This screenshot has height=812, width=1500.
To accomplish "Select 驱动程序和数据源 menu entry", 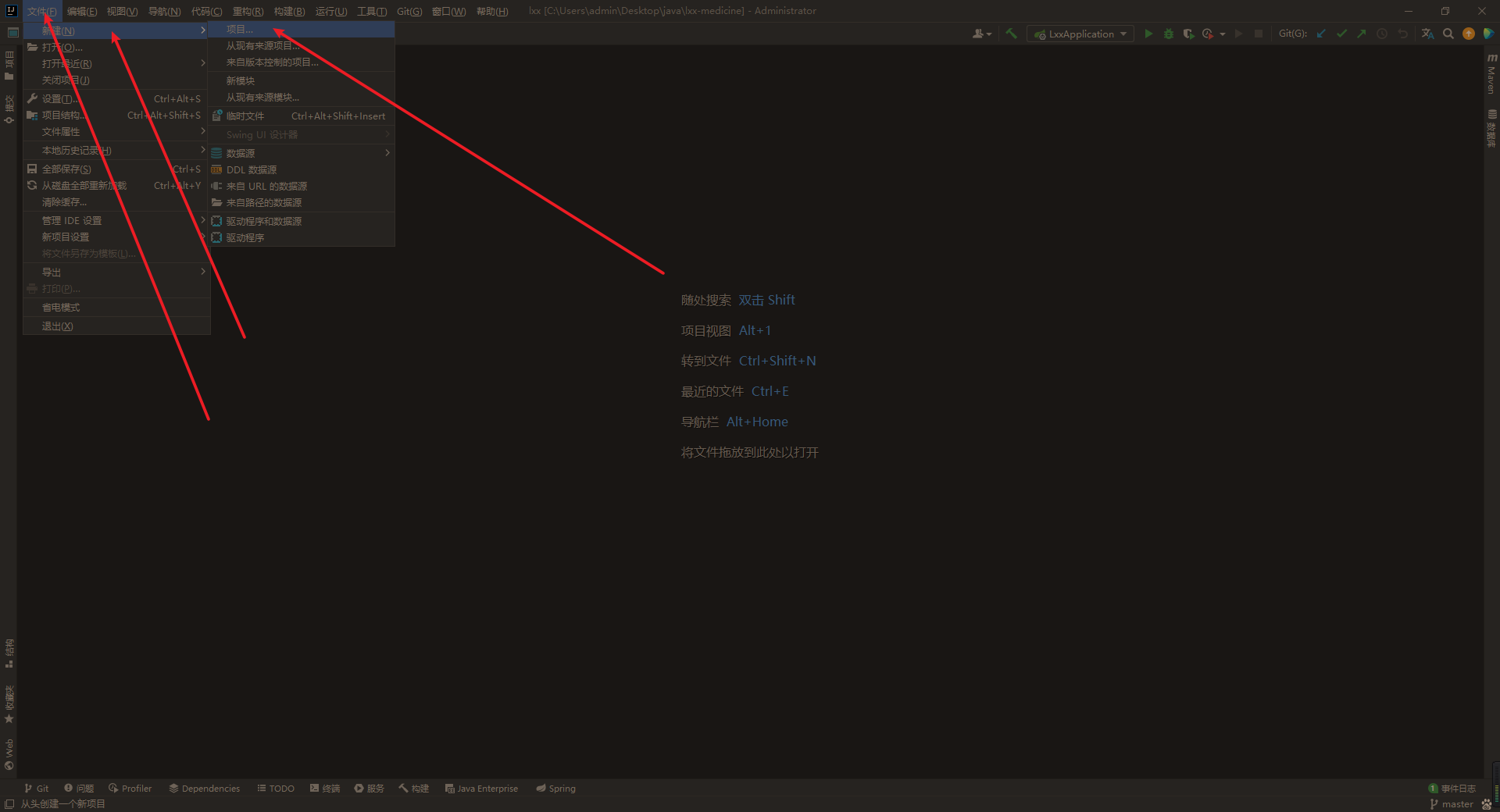I will 302,222.
